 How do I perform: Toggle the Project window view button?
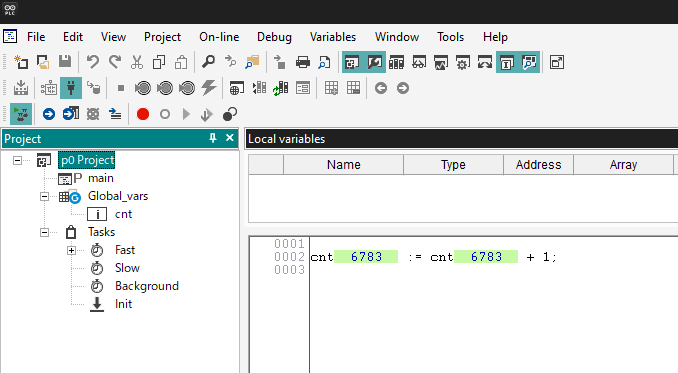[x=352, y=62]
